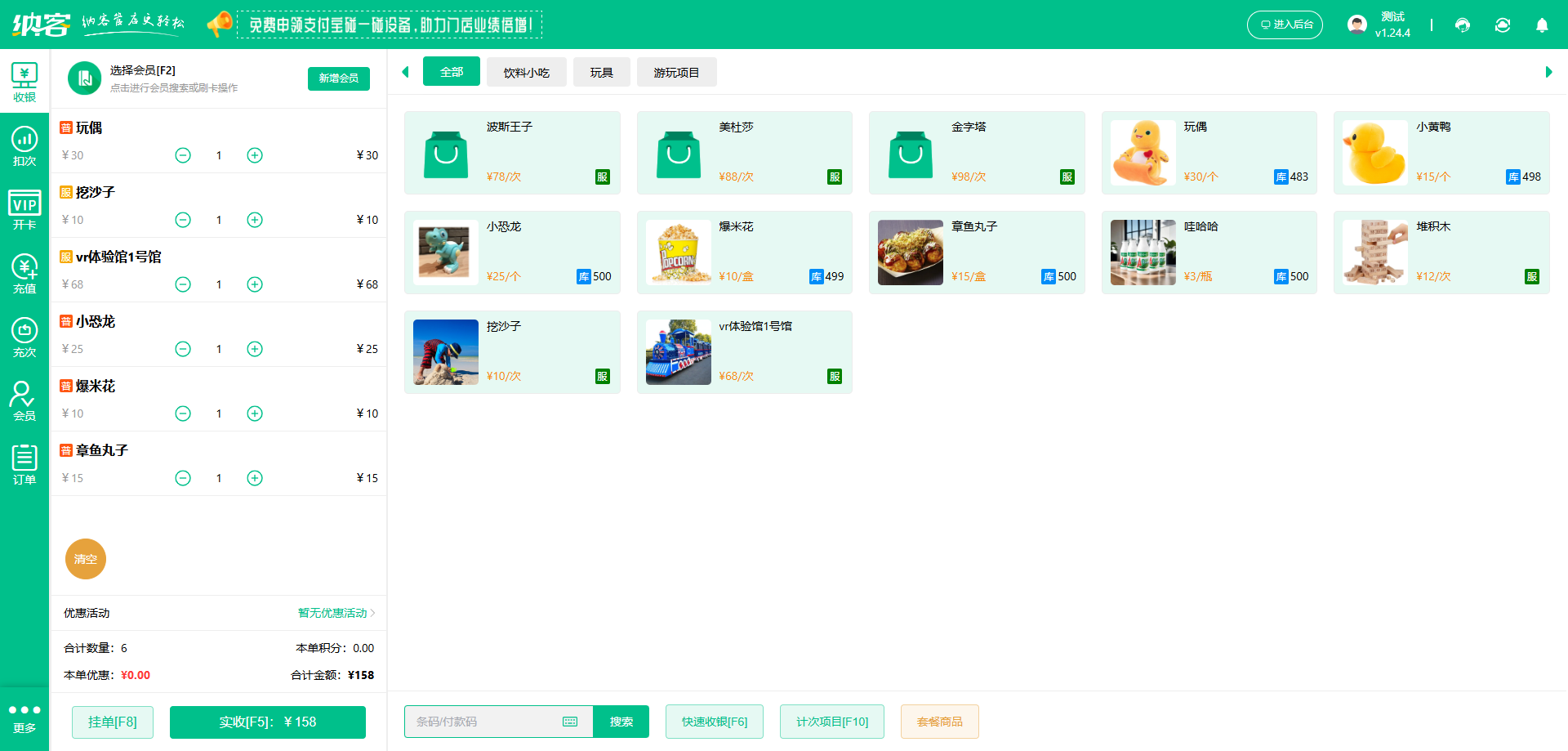The height and width of the screenshot is (751, 1568).
Task: Open the 会员 member sidebar icon
Action: [24, 401]
